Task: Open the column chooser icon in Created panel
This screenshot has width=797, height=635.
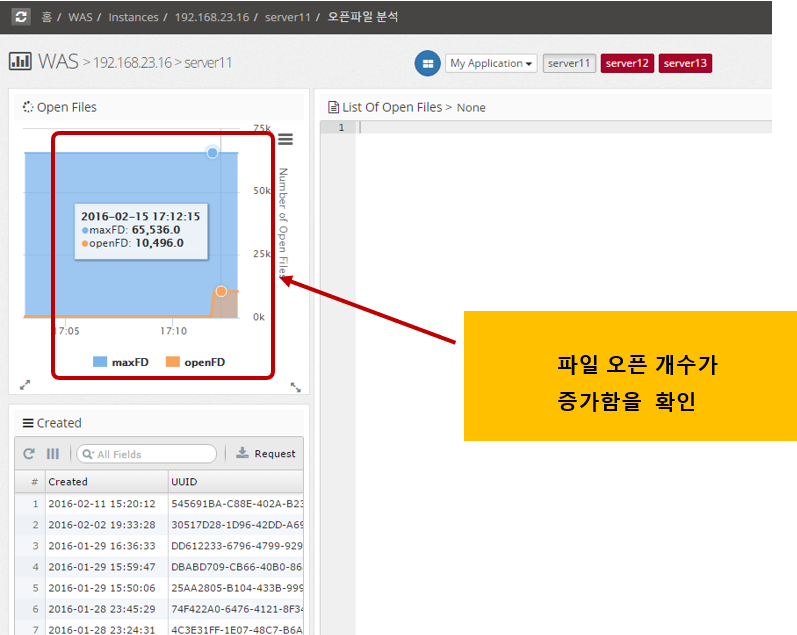Action: pos(53,454)
